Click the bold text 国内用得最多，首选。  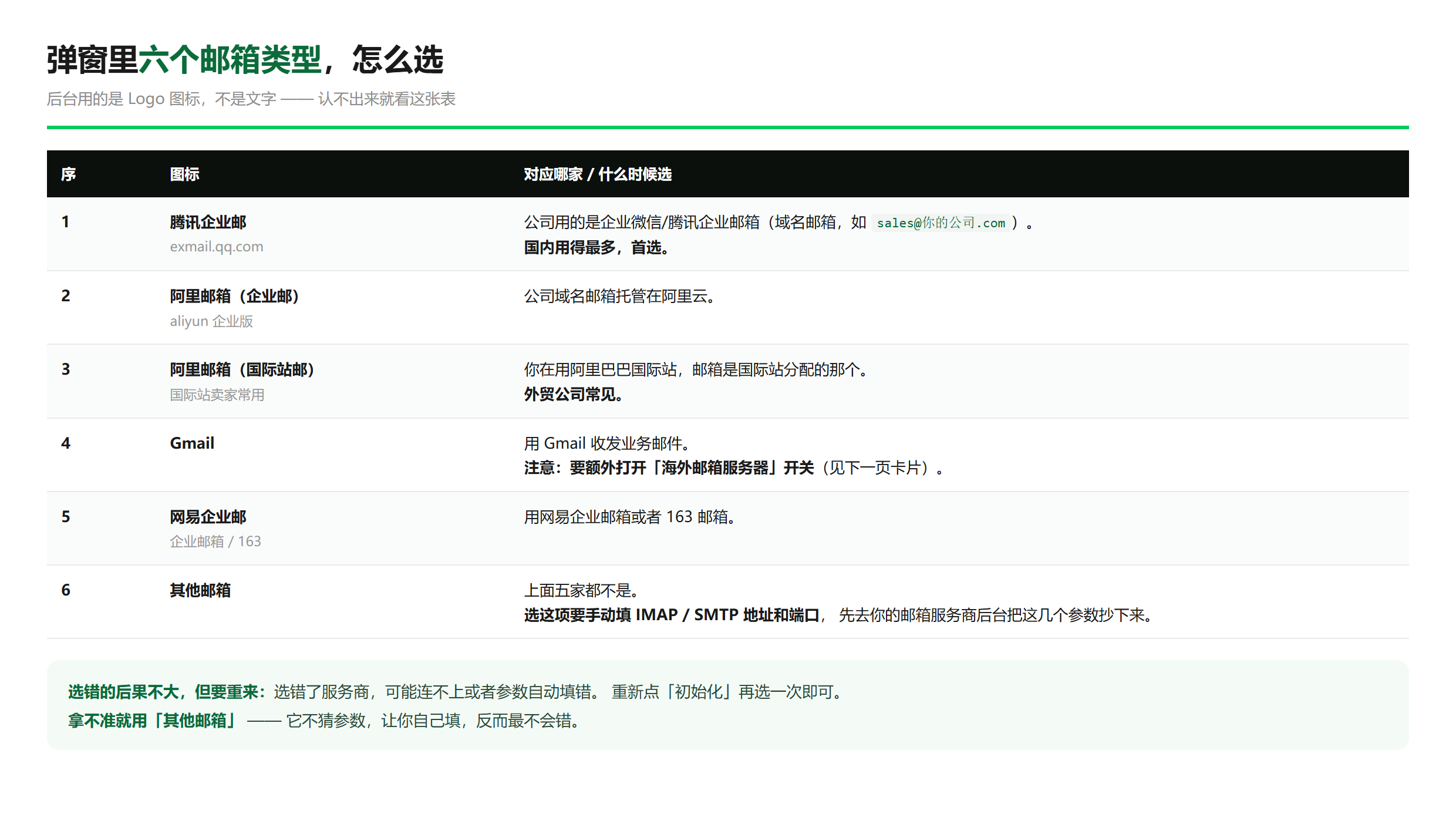click(x=598, y=247)
